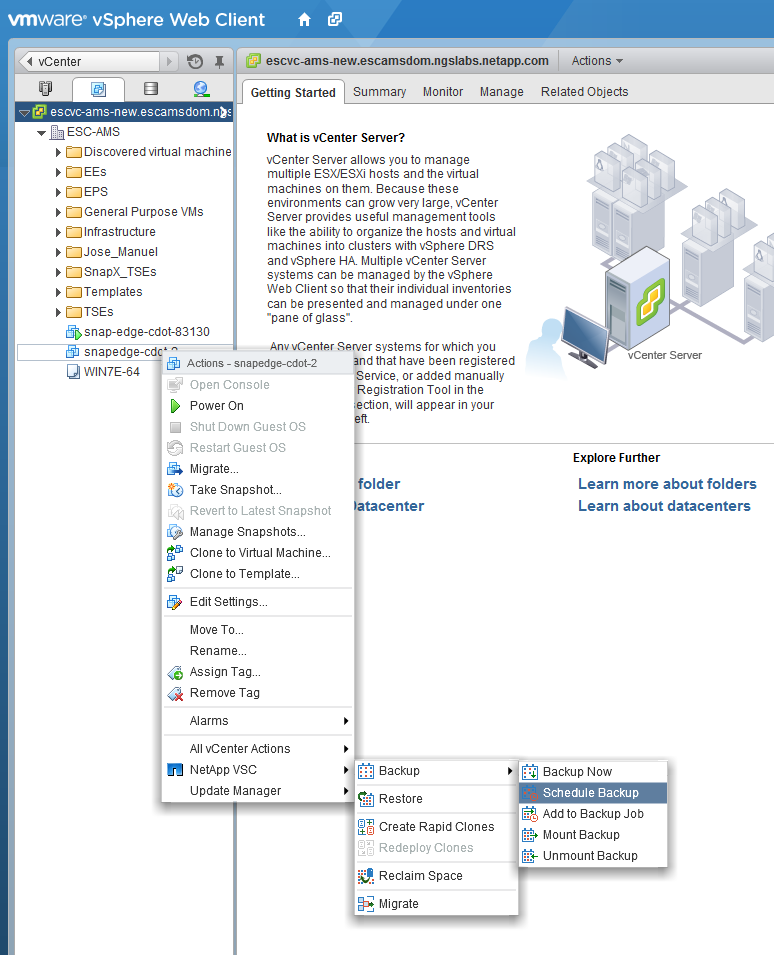Click the Power On green arrow icon
The width and height of the screenshot is (774, 955).
pos(175,406)
